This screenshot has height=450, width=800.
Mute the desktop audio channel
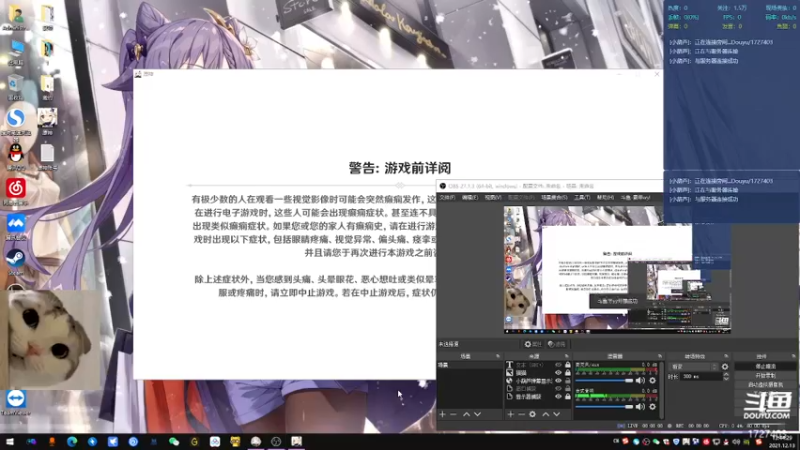point(640,406)
